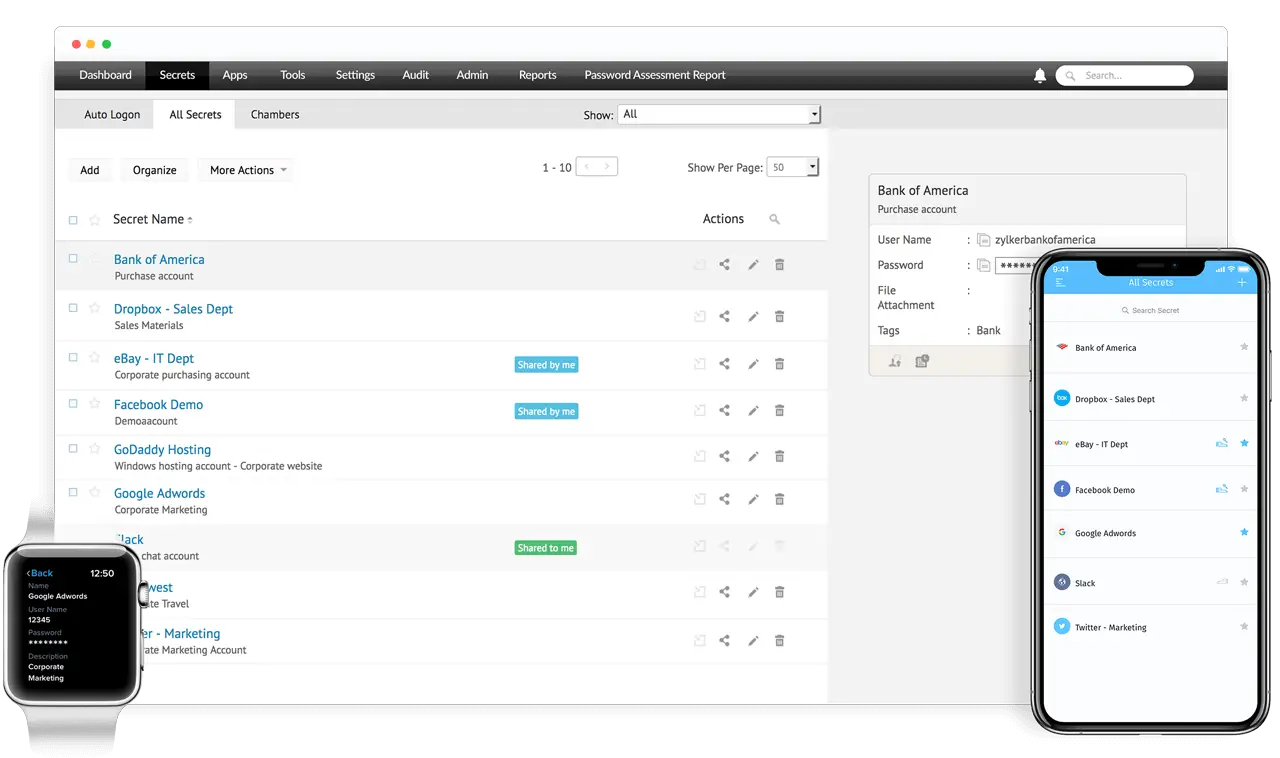
Task: Open the Dropbox - Sales Dept secret
Action: click(173, 309)
